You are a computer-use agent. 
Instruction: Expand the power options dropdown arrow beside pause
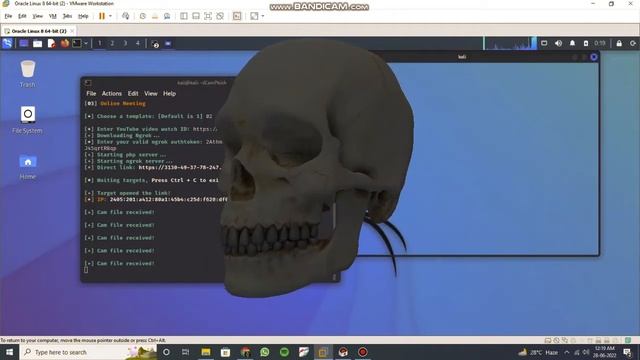tap(110, 16)
